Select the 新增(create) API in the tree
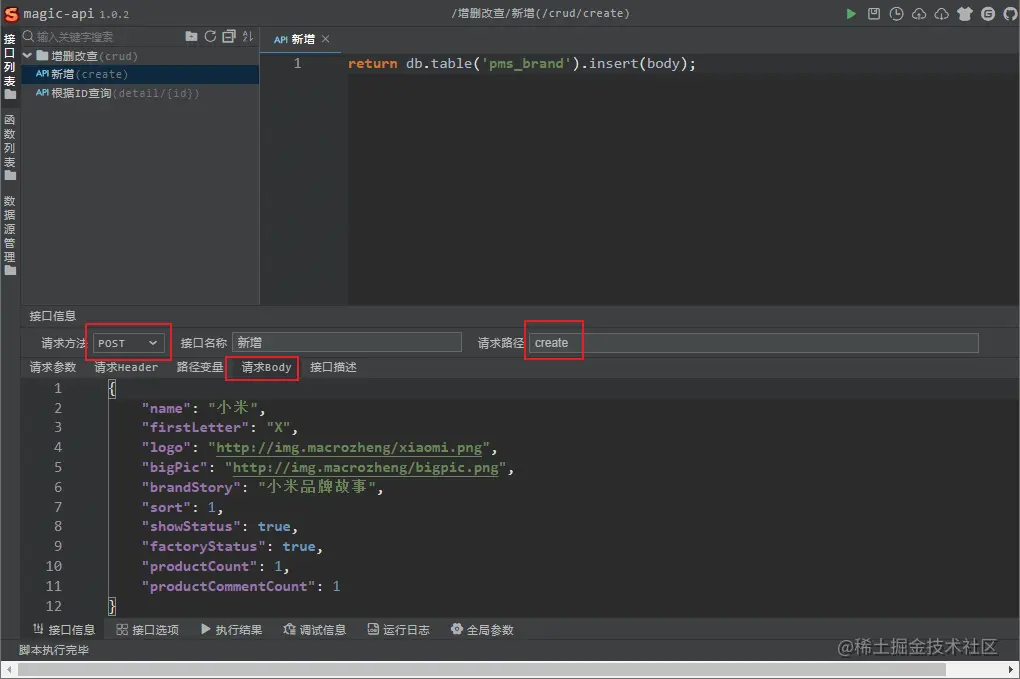The image size is (1020, 679). [140, 74]
